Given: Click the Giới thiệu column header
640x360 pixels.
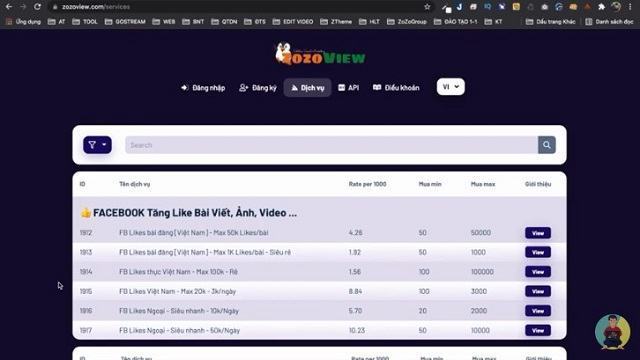Looking at the screenshot, I should [x=538, y=184].
